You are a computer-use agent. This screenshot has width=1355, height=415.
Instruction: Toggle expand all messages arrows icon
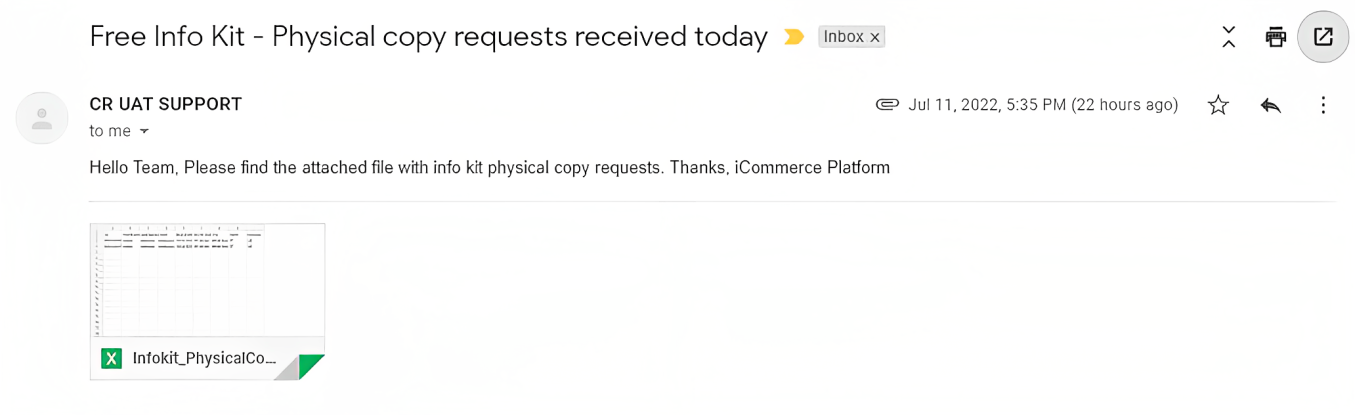1229,38
